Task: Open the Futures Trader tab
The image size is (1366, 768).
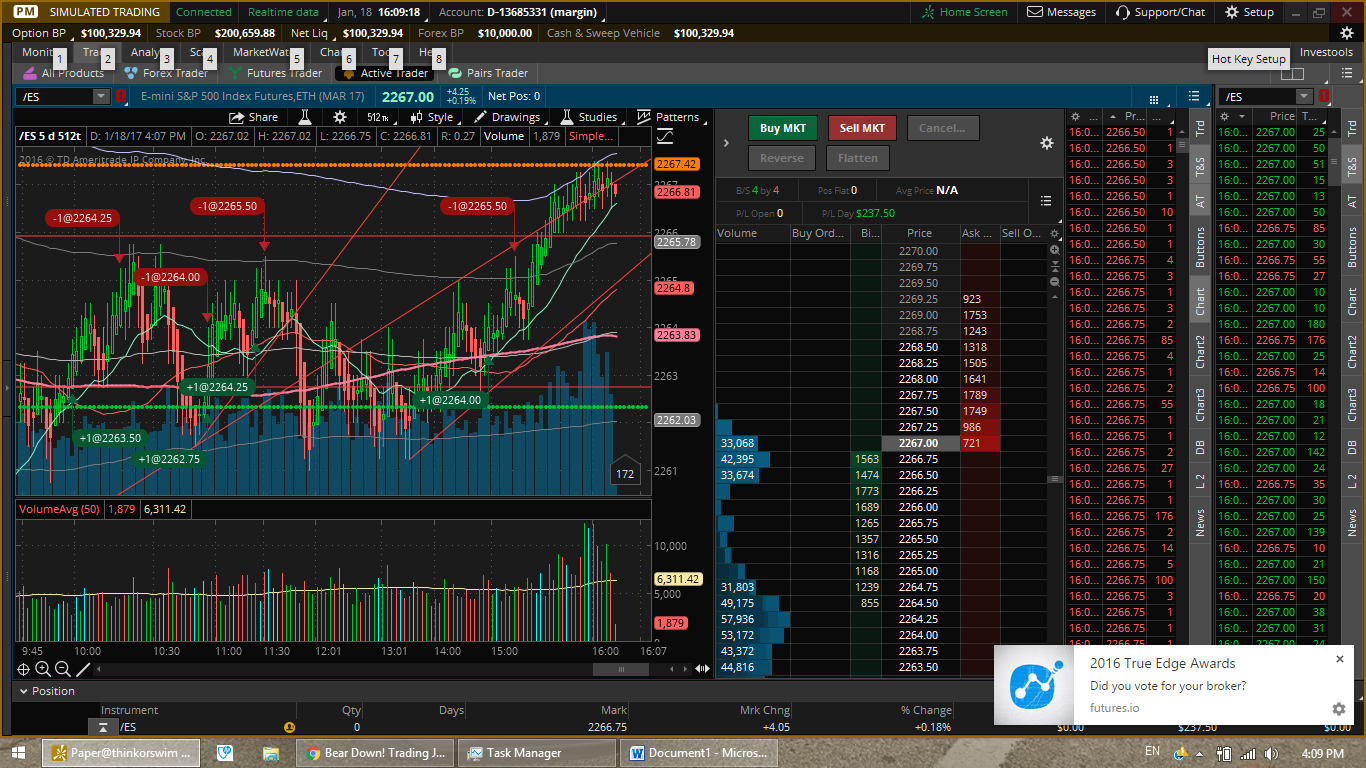Action: tap(275, 73)
